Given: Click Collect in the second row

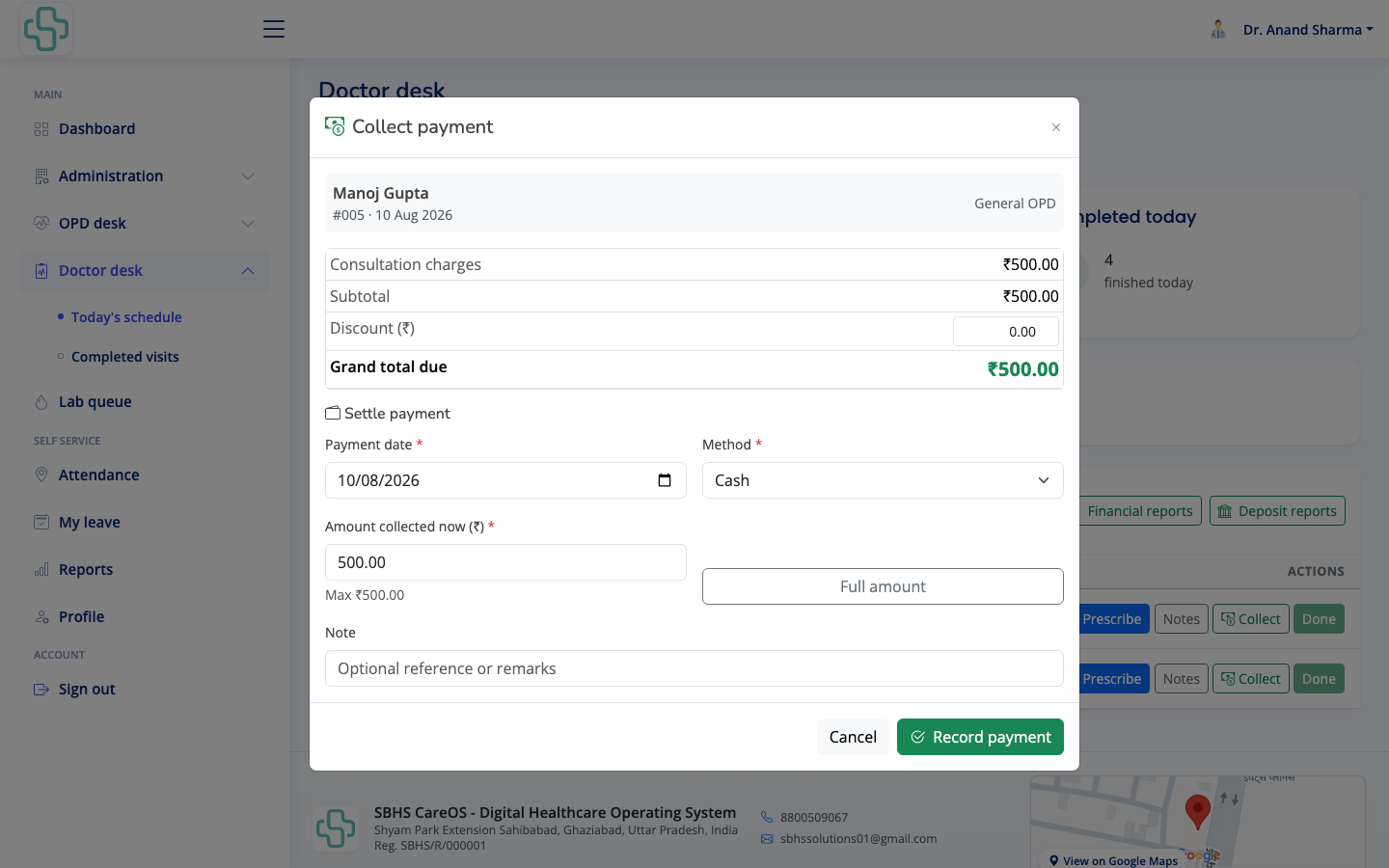Looking at the screenshot, I should coord(1251,679).
